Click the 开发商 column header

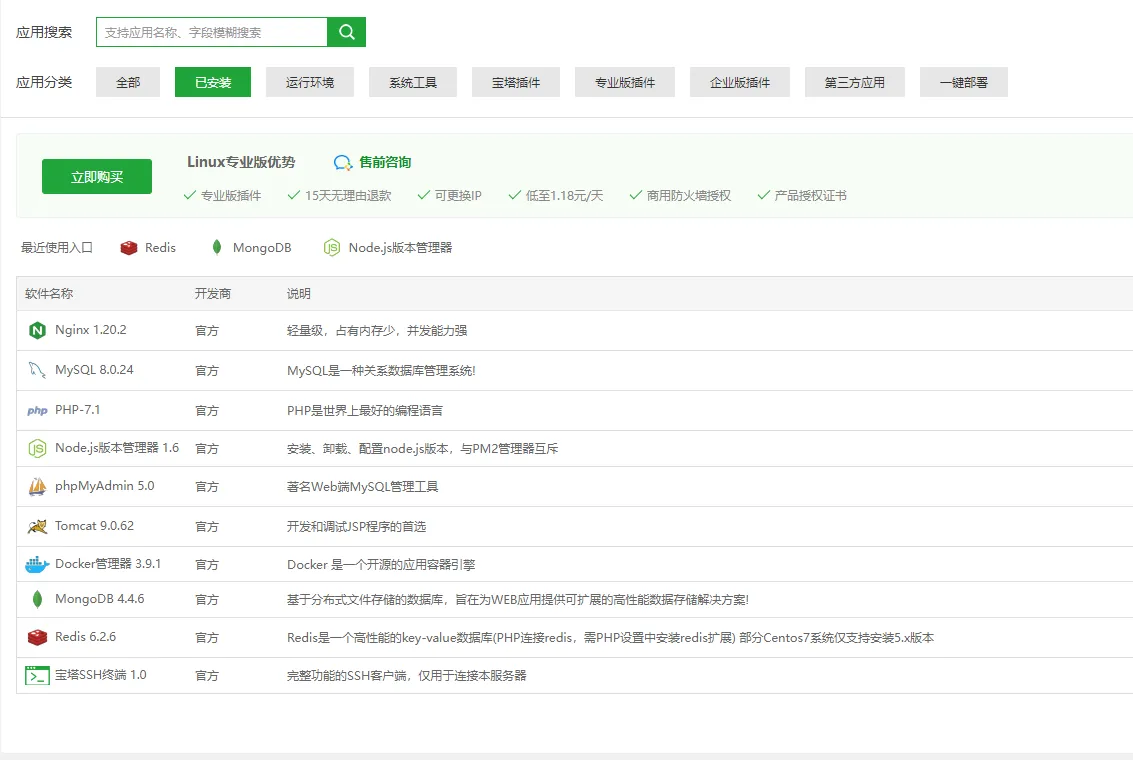point(212,293)
